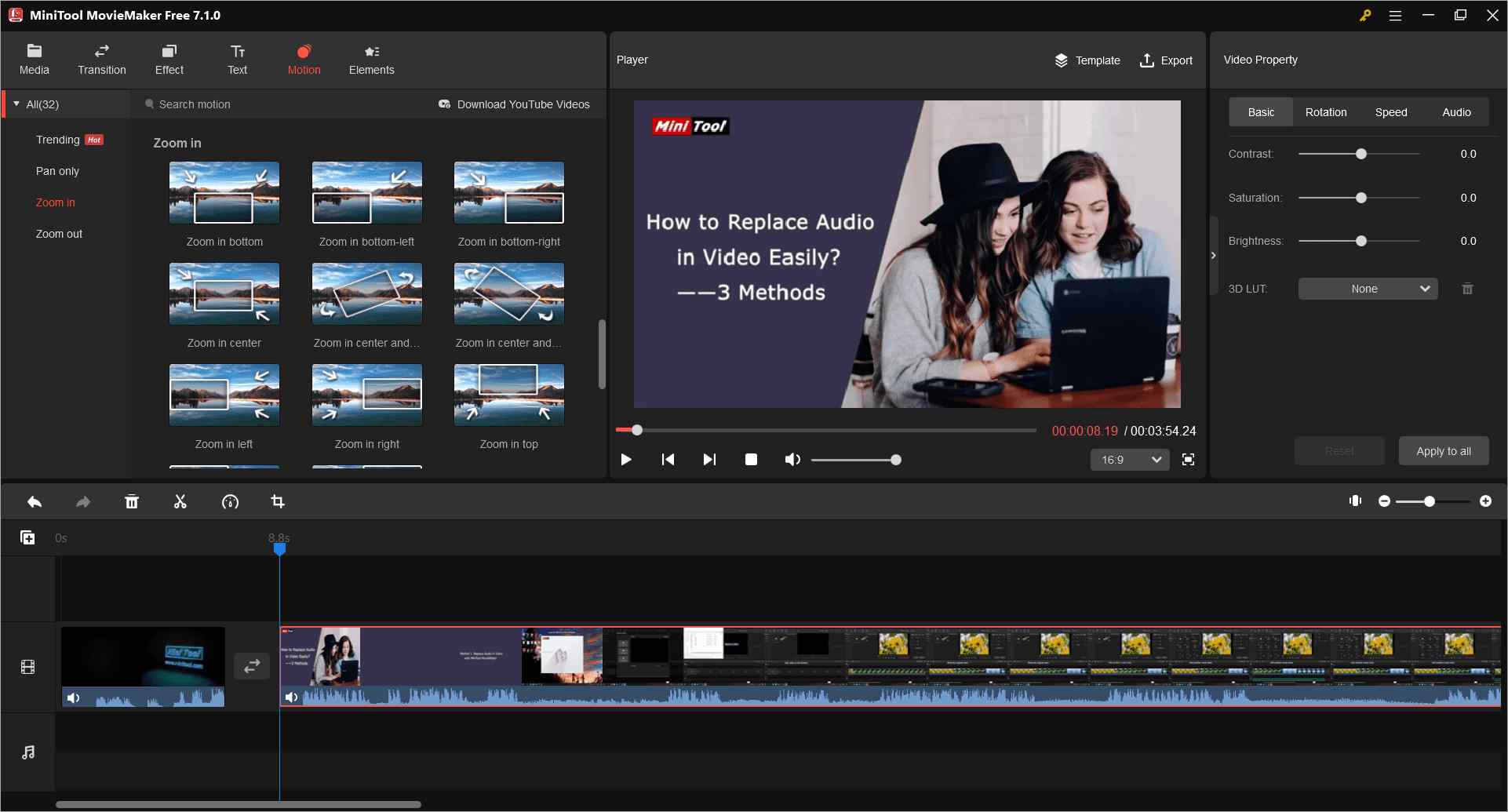Image resolution: width=1508 pixels, height=812 pixels.
Task: Switch to the Audio property tab
Action: pyautogui.click(x=1456, y=112)
